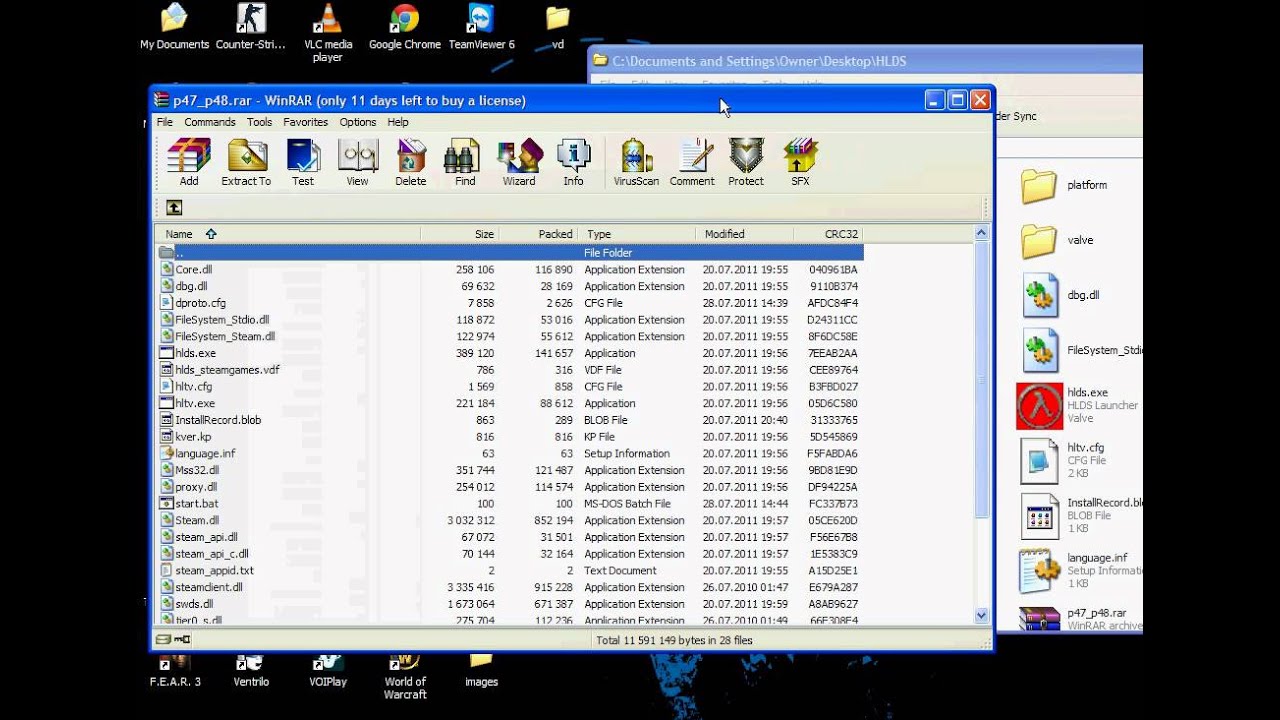Show archive Info icon
This screenshot has width=1280, height=720.
pos(573,163)
